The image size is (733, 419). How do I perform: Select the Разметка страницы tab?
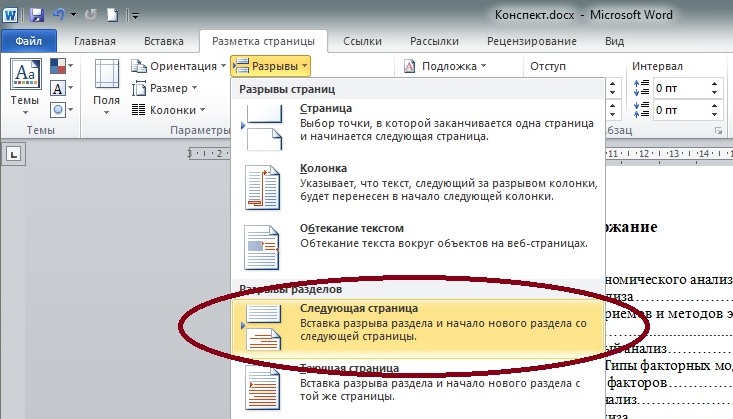click(263, 41)
